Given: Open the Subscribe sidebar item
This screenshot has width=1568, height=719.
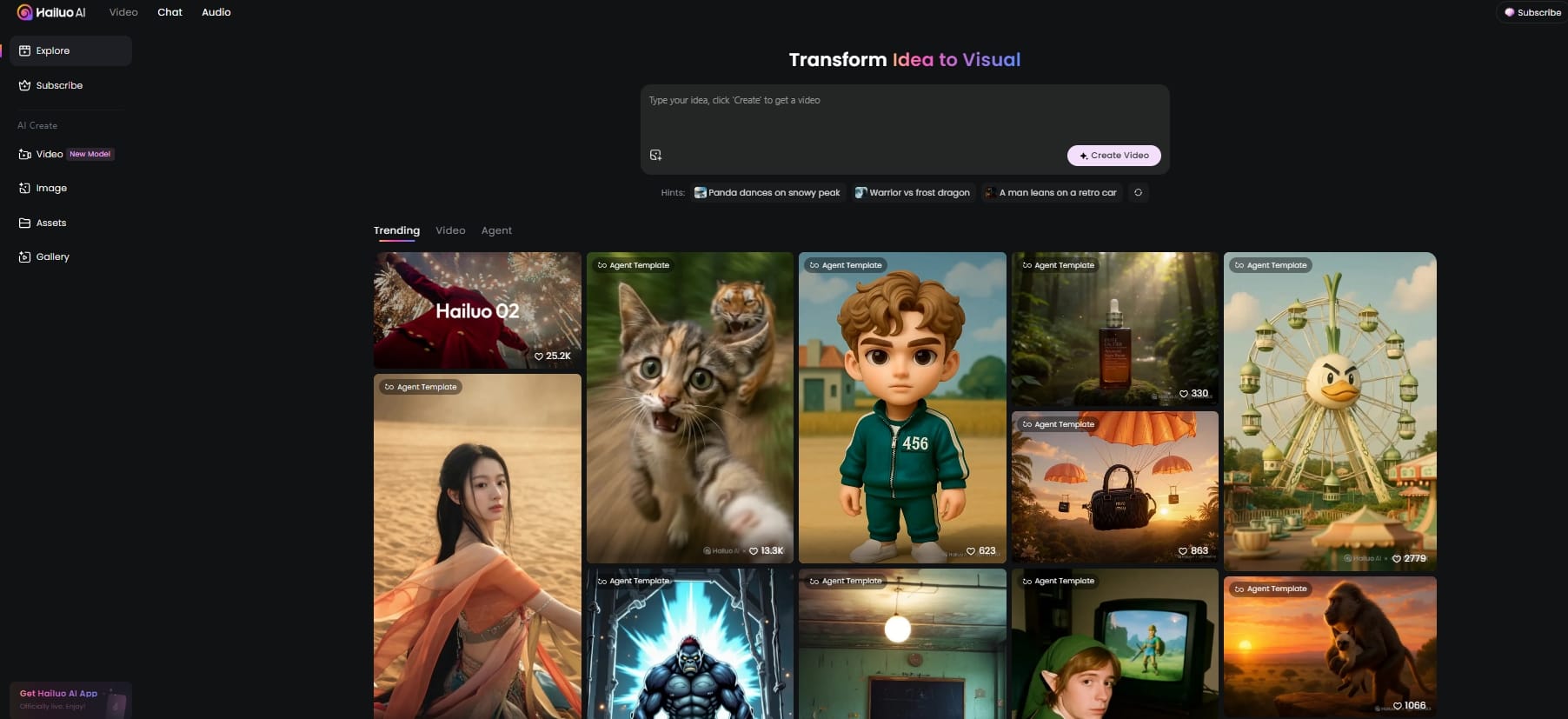Looking at the screenshot, I should pyautogui.click(x=70, y=85).
